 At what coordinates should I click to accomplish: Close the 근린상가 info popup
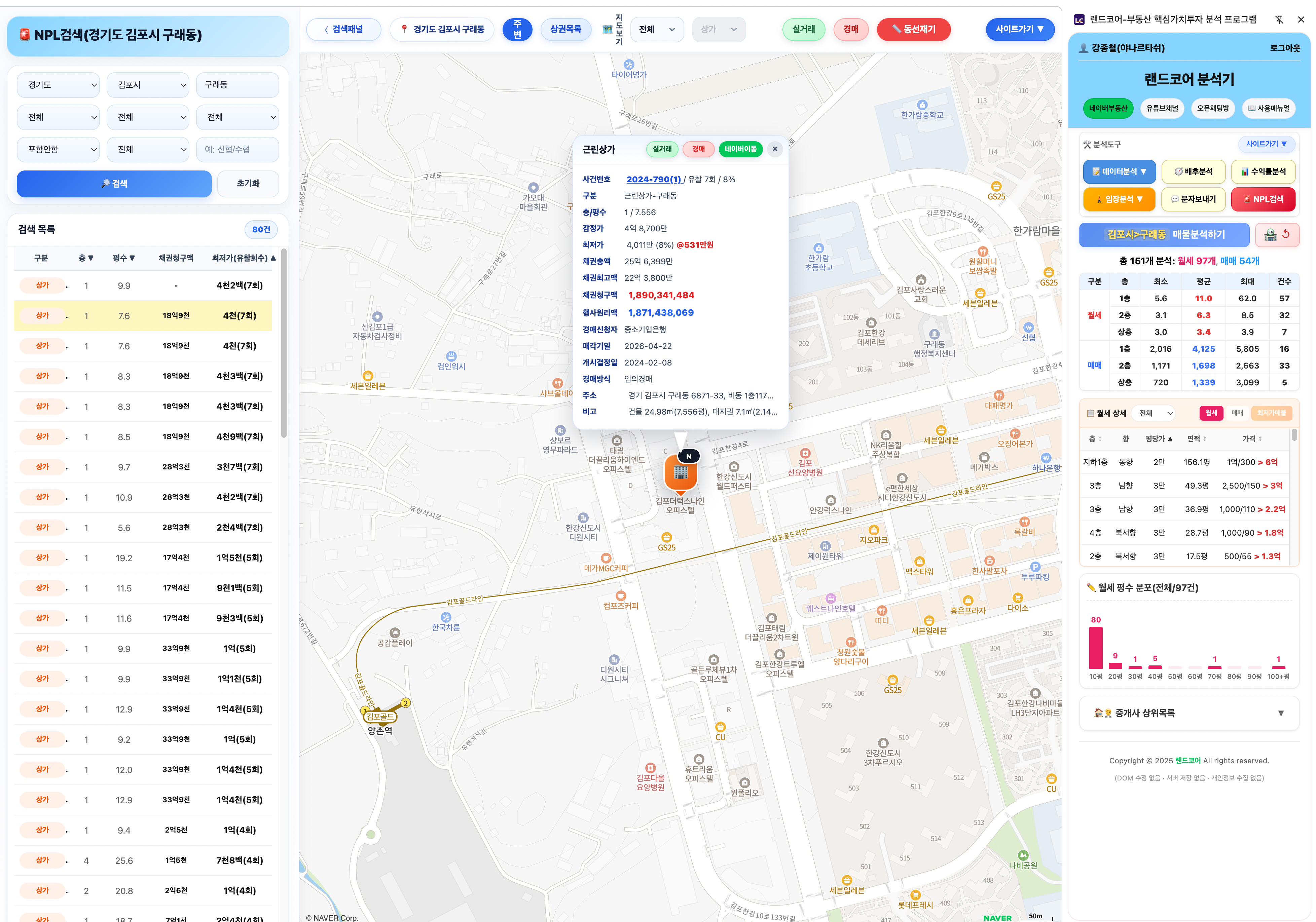point(774,149)
